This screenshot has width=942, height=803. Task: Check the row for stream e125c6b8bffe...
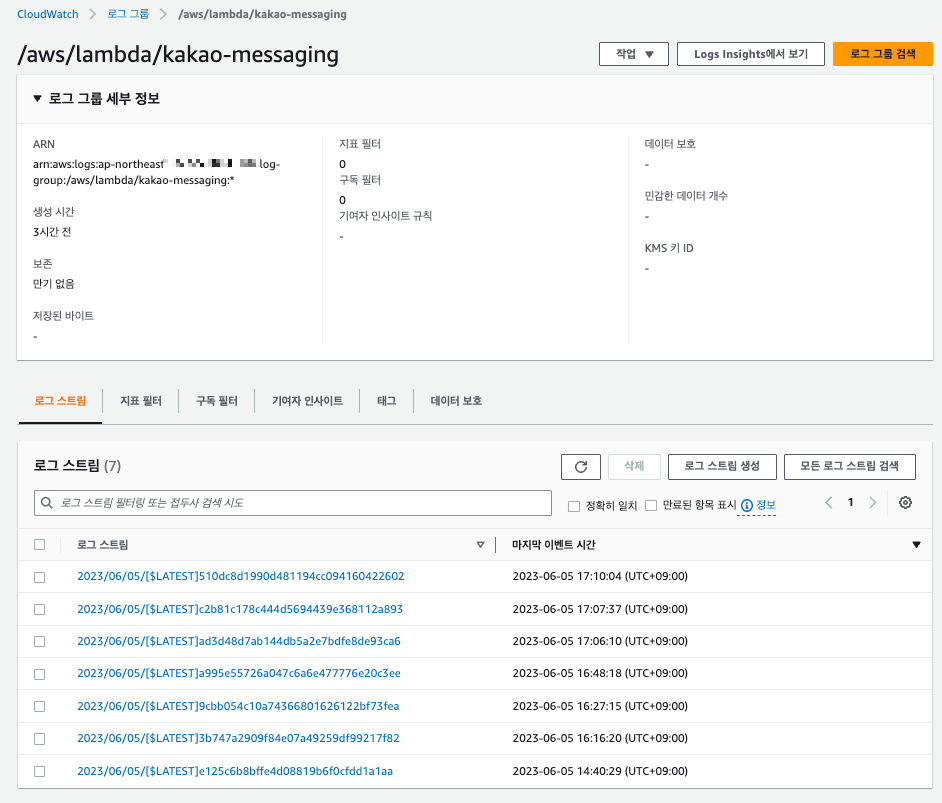[x=40, y=771]
